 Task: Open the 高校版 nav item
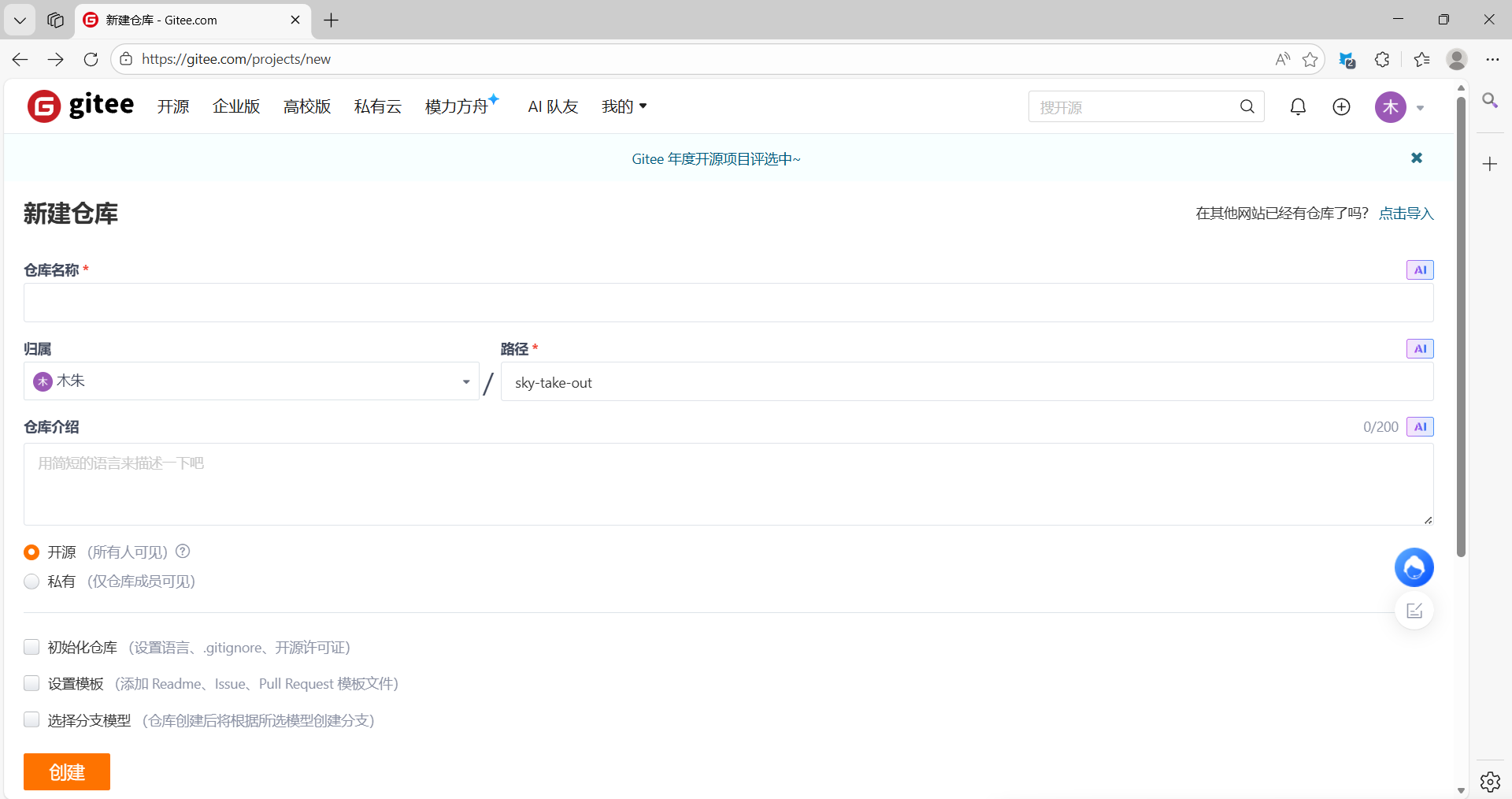pyautogui.click(x=307, y=106)
